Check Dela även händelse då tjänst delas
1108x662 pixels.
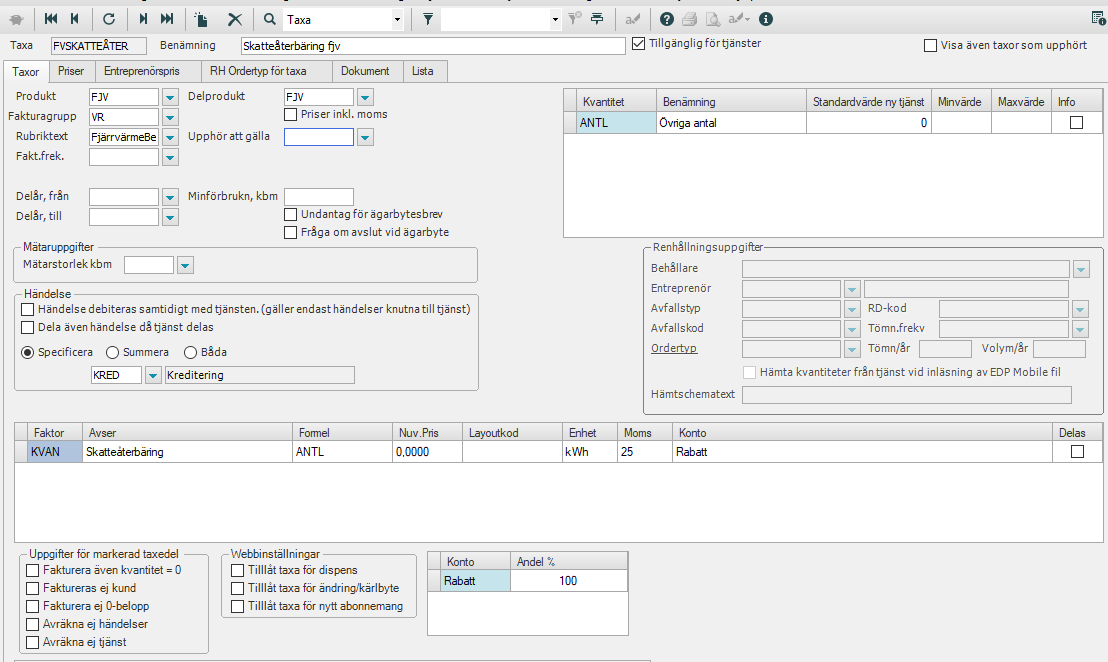28,328
